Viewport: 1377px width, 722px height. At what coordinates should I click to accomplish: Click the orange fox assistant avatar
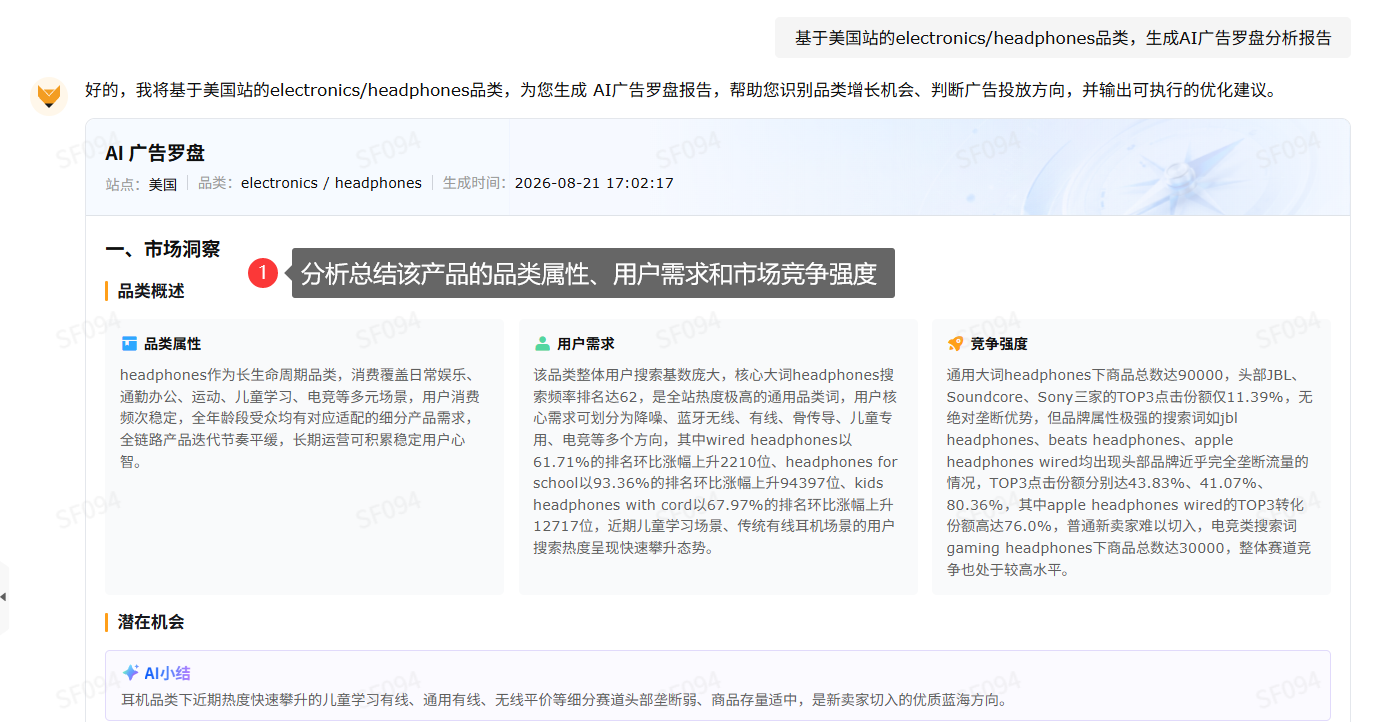pyautogui.click(x=49, y=95)
